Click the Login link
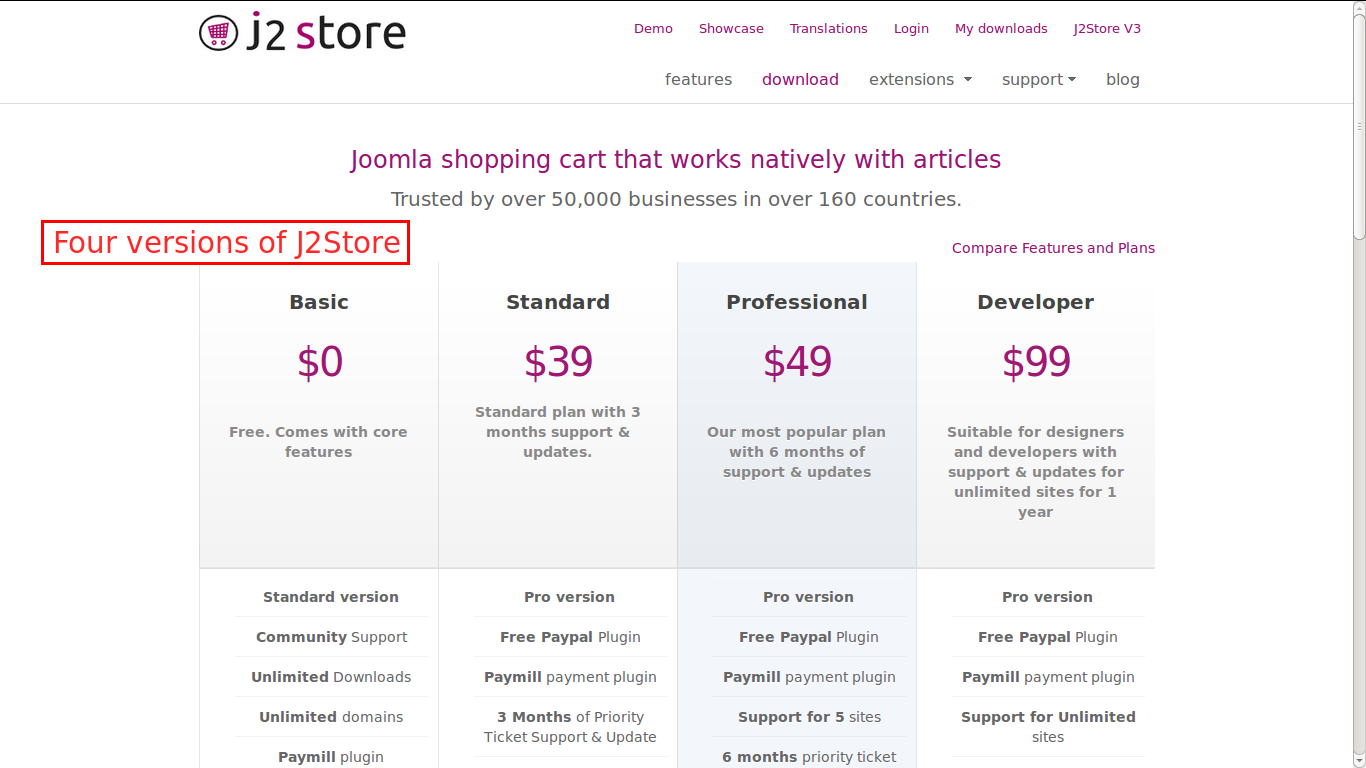This screenshot has height=768, width=1366. tap(911, 29)
